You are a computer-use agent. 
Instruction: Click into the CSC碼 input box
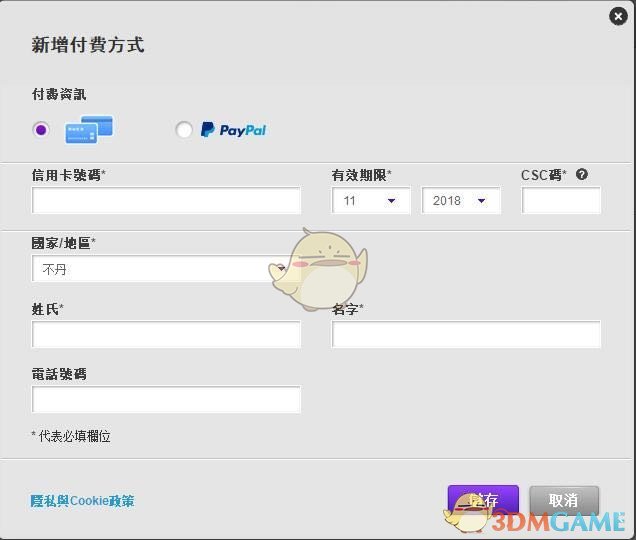[561, 201]
